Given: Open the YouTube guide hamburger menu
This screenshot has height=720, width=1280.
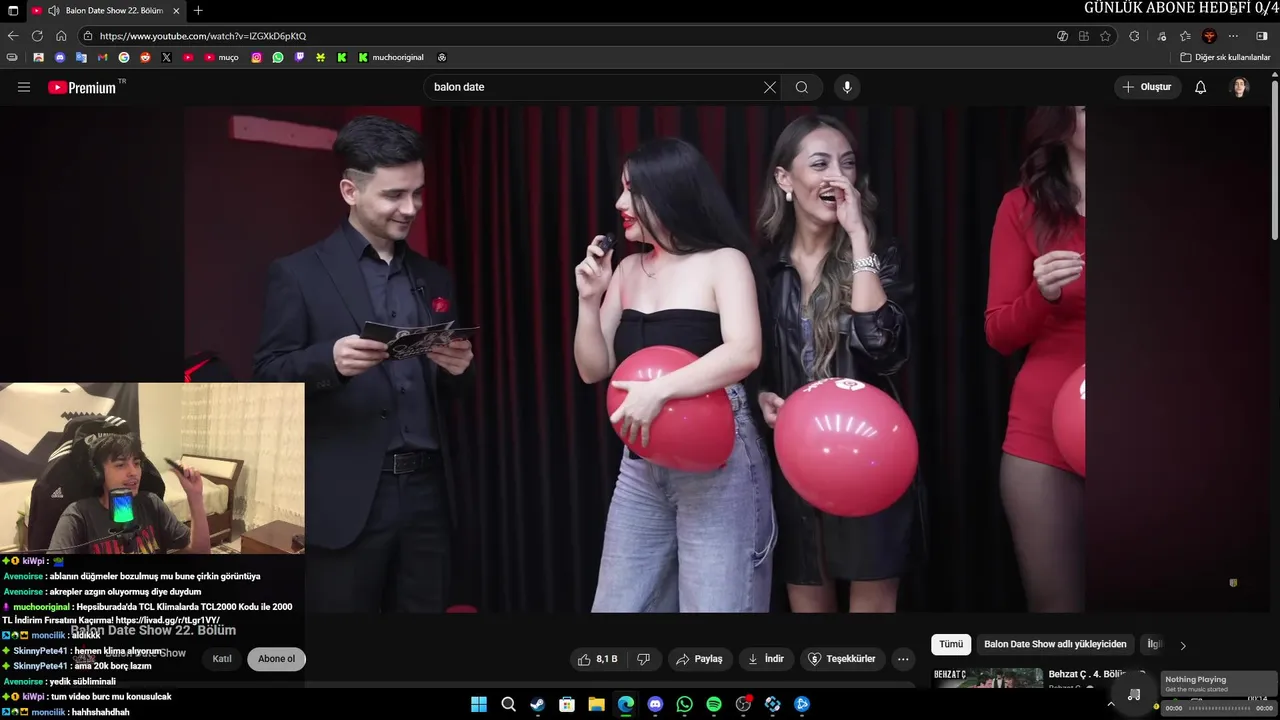Looking at the screenshot, I should click(x=24, y=87).
